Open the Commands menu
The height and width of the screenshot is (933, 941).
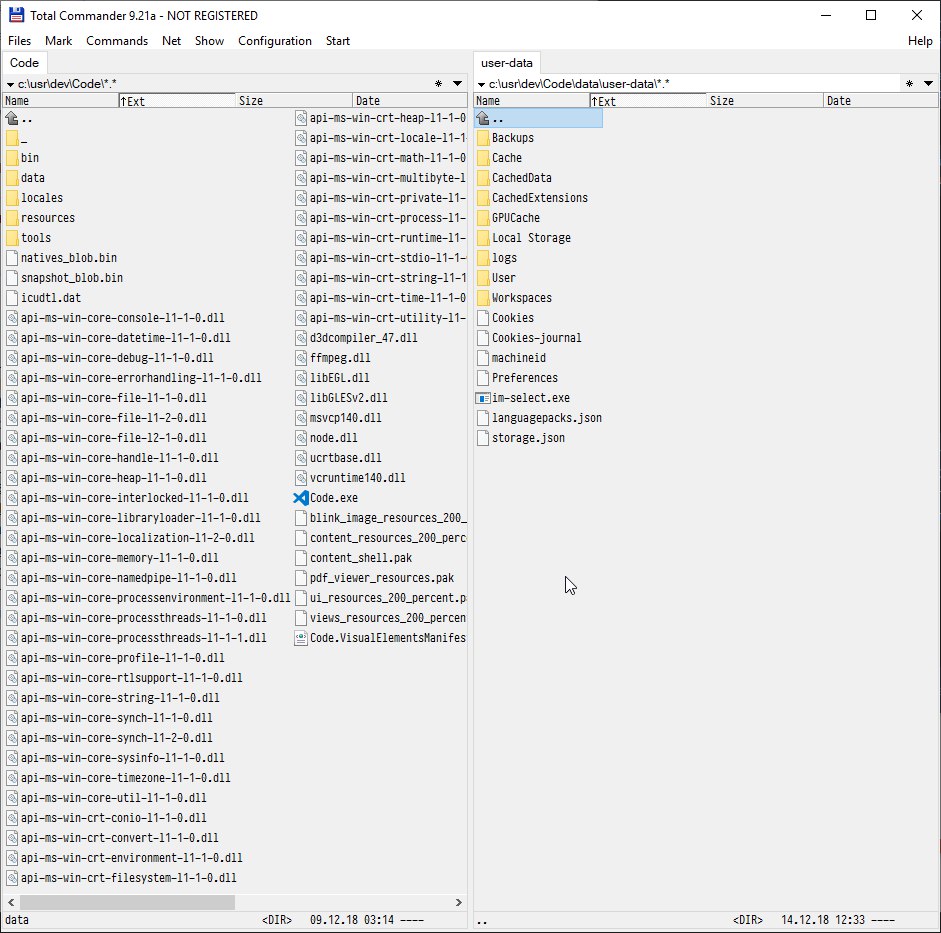(117, 41)
